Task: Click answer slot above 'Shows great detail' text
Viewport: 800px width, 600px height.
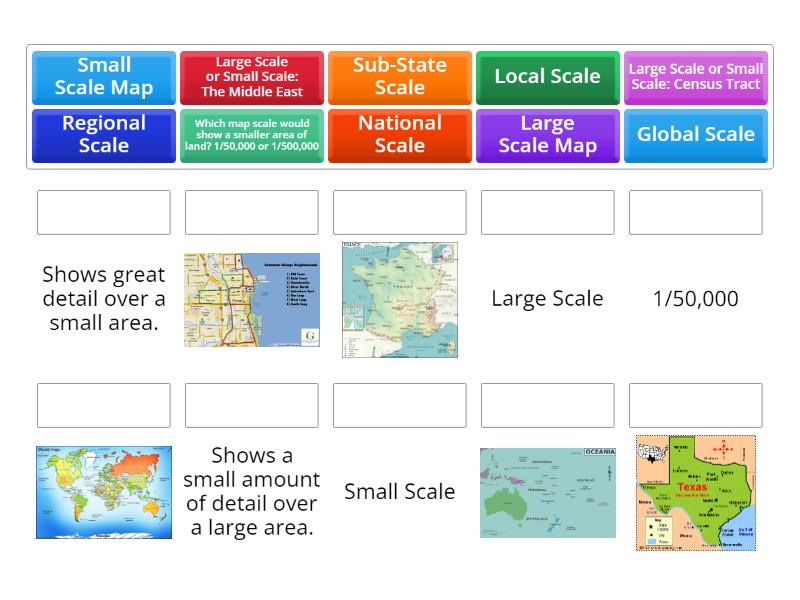Action: tap(104, 212)
